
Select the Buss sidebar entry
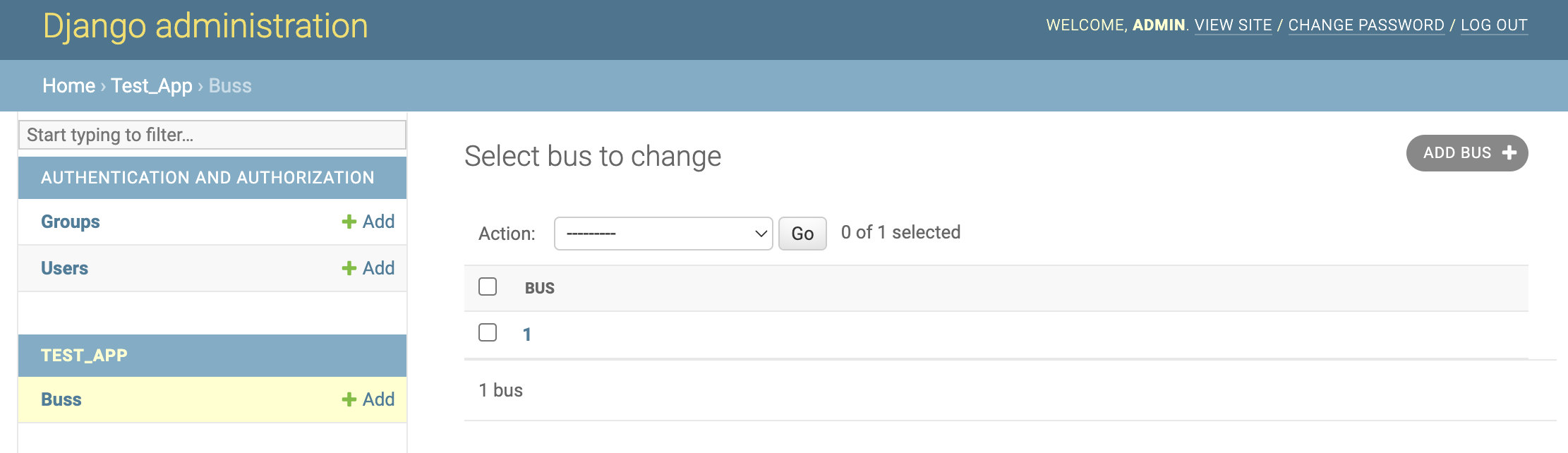coord(61,399)
